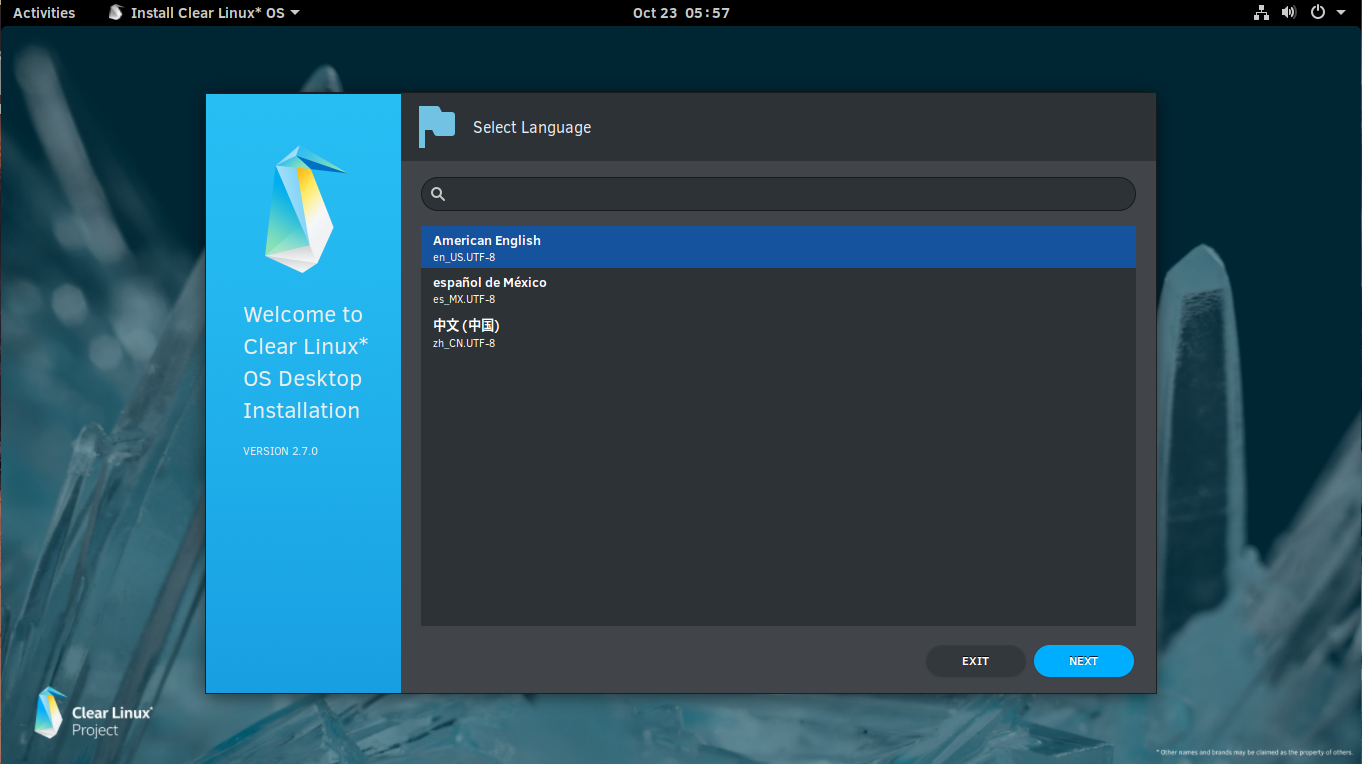This screenshot has width=1362, height=764.
Task: Click the network status icon
Action: (x=1260, y=13)
